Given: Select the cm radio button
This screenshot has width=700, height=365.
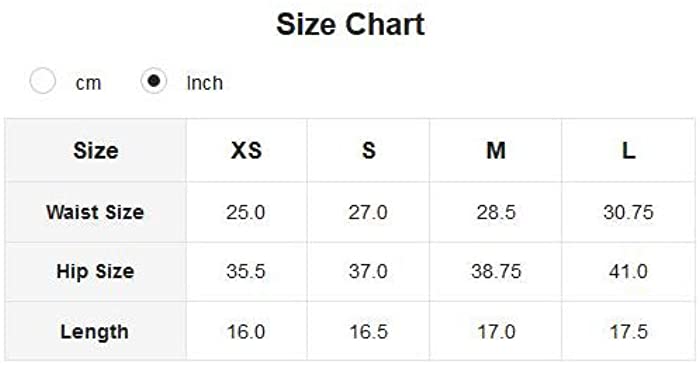Looking at the screenshot, I should pyautogui.click(x=42, y=81).
